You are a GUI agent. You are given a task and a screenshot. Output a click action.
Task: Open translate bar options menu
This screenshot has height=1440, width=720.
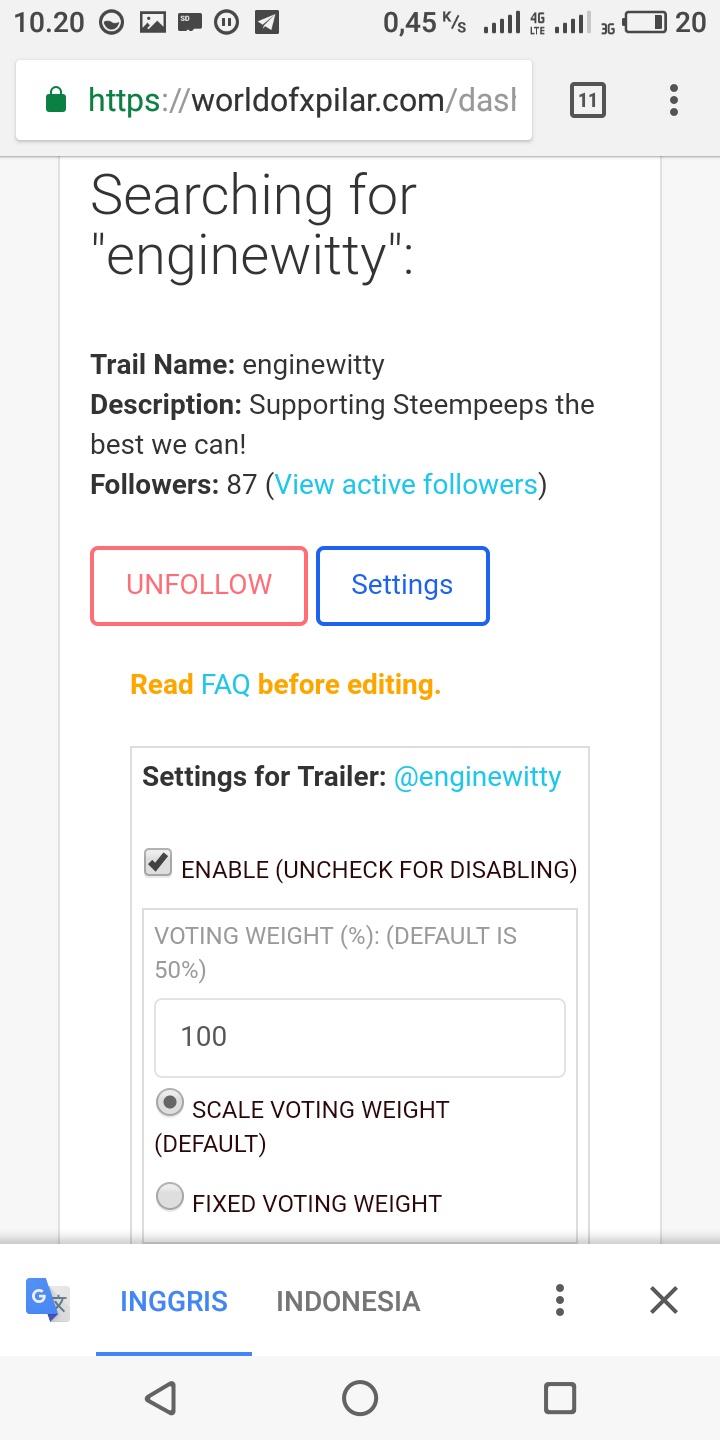pos(560,1300)
